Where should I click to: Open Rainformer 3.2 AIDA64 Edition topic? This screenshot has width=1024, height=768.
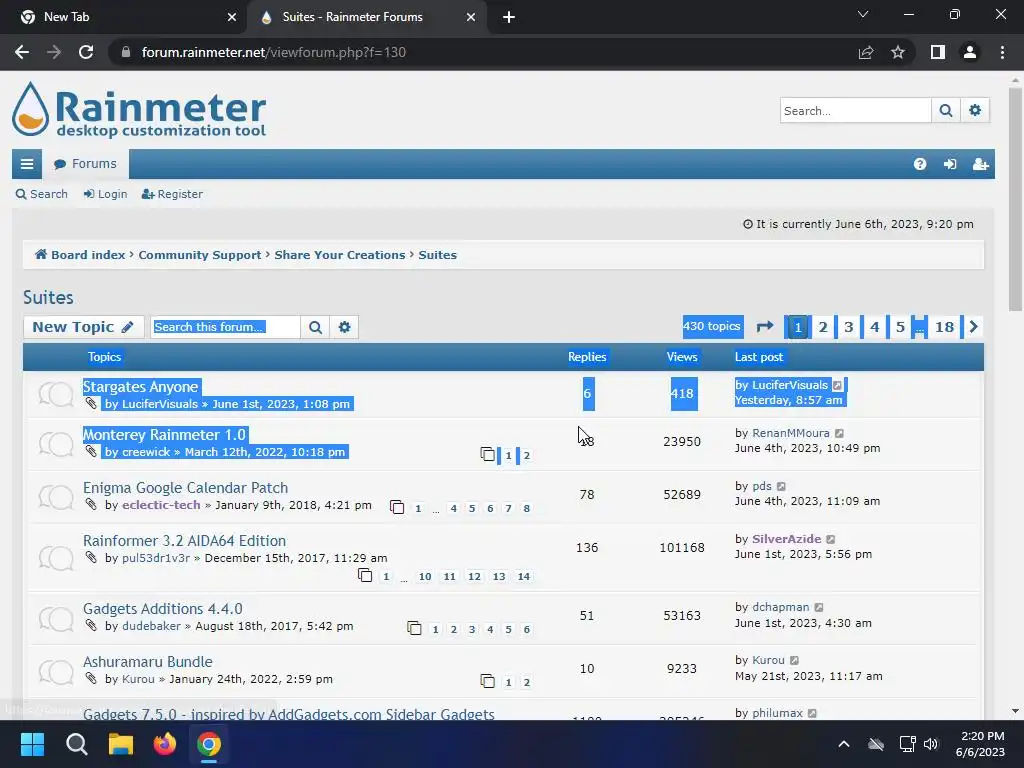tap(184, 540)
